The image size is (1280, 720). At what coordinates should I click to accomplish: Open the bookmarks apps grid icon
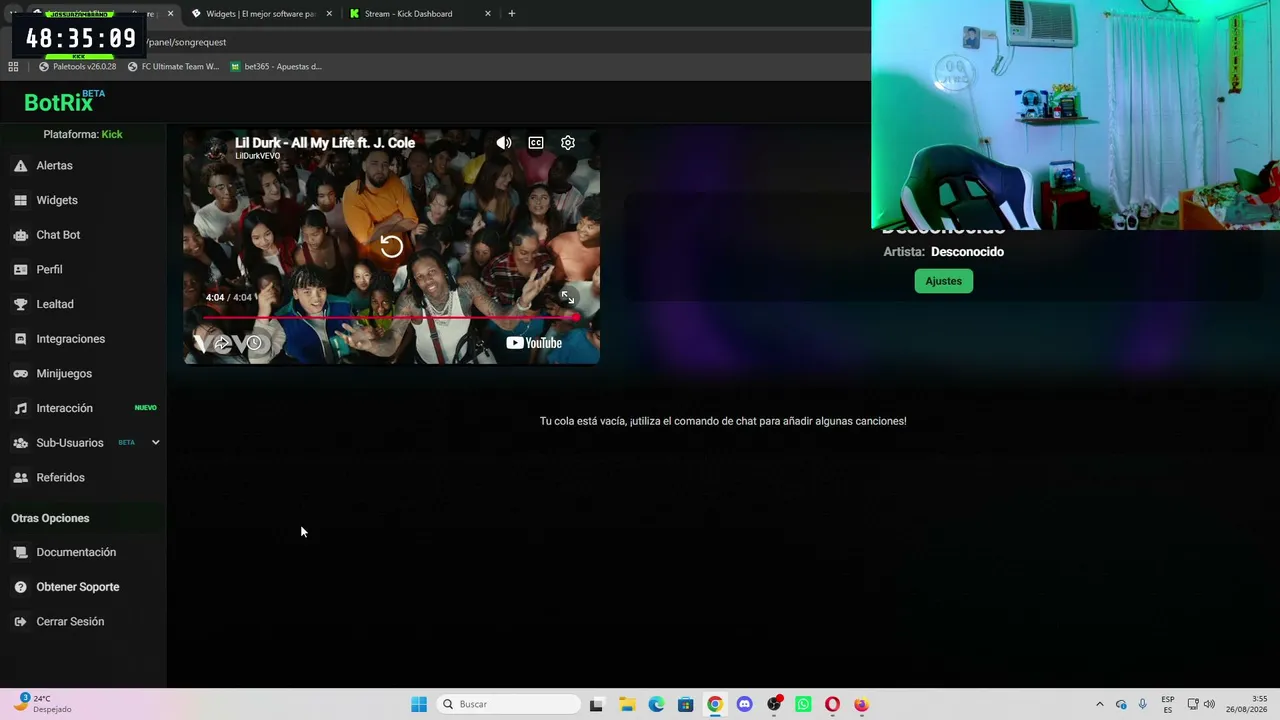point(13,67)
